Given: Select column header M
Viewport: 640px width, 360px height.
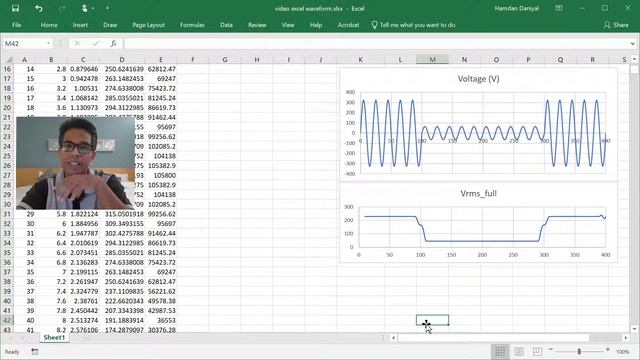Looking at the screenshot, I should [432, 60].
